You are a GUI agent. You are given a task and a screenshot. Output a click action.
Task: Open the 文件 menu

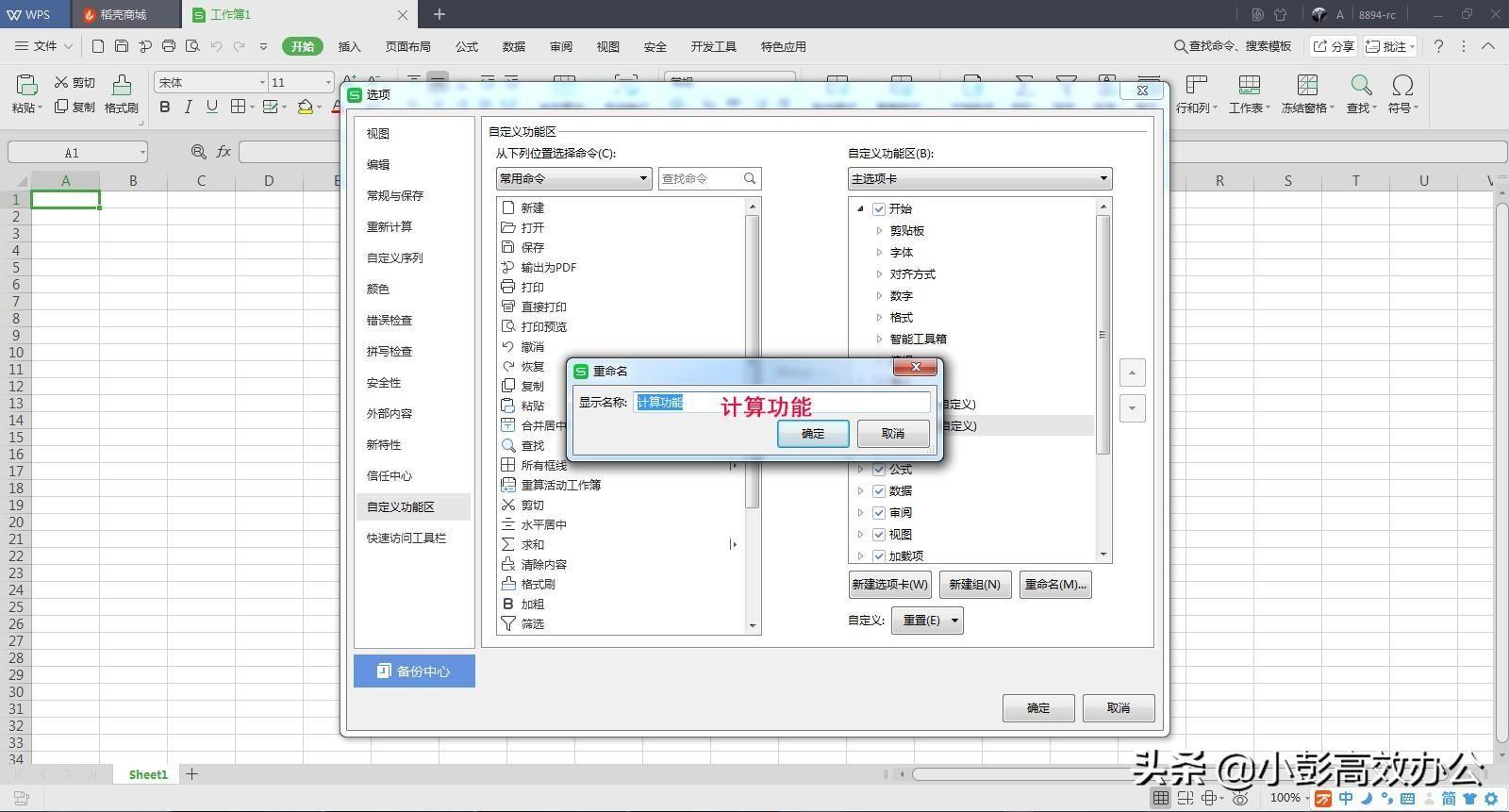[x=43, y=46]
